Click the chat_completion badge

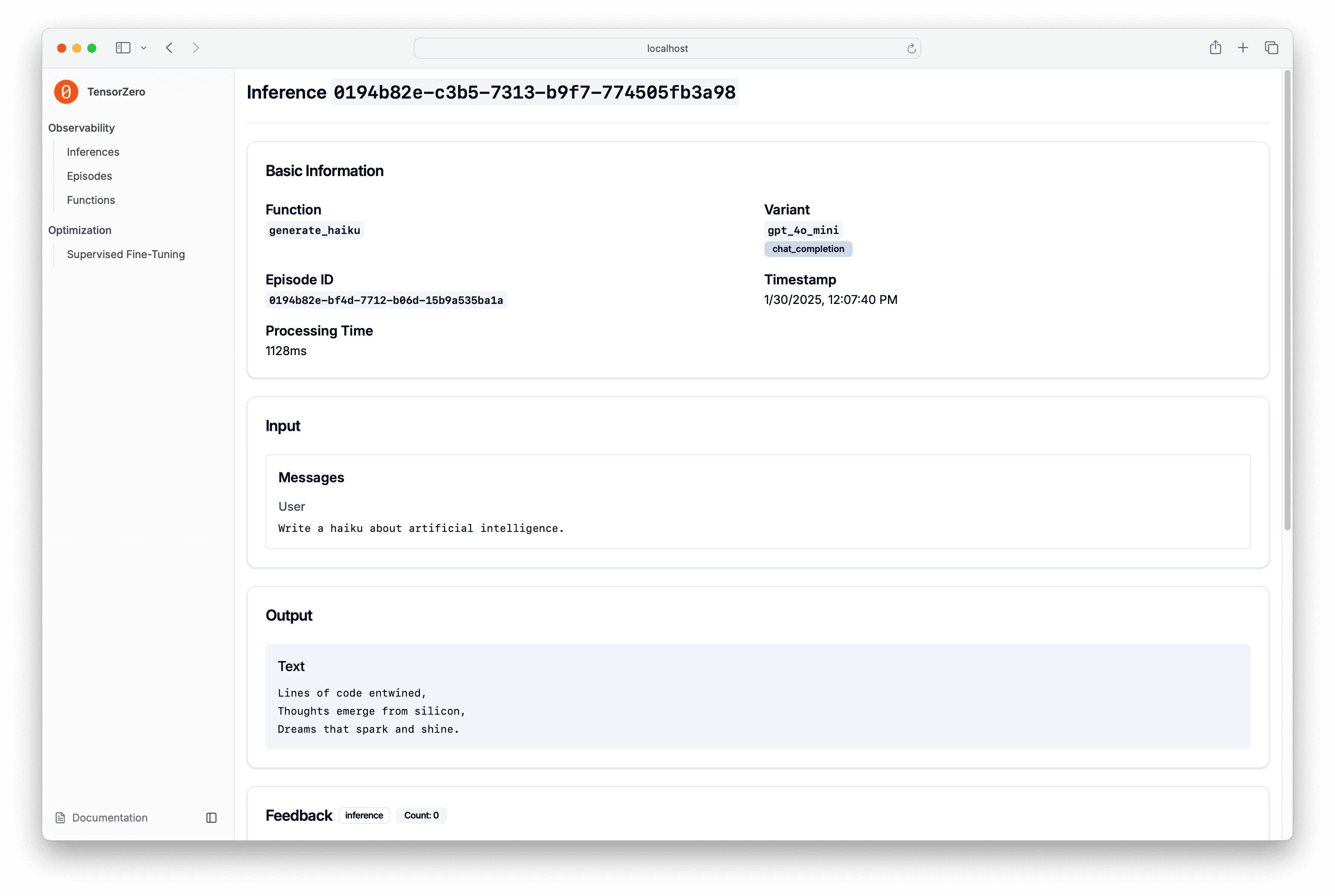click(808, 249)
